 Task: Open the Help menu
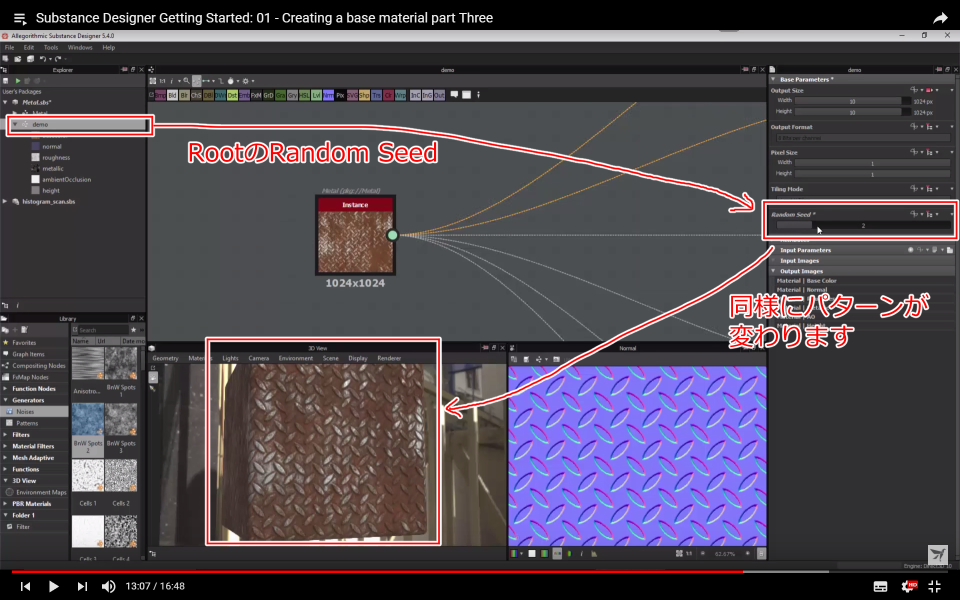pyautogui.click(x=108, y=47)
